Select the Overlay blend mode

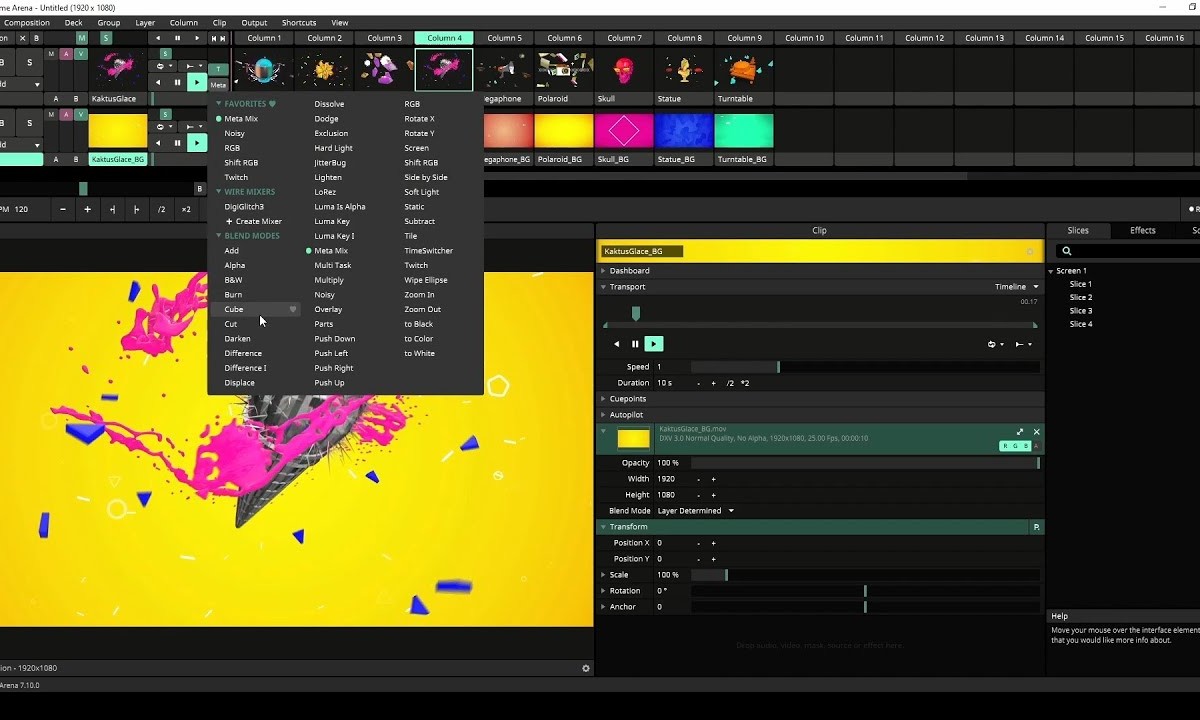tap(328, 310)
